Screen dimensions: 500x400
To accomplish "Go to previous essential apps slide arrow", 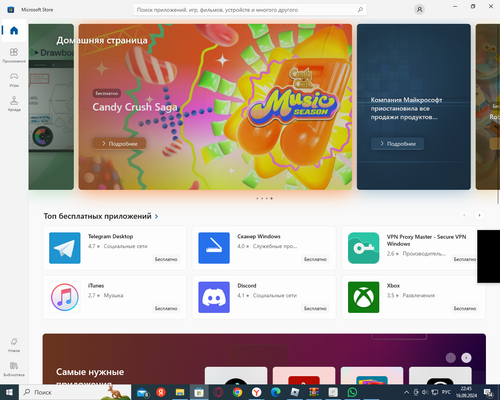I will [x=451, y=358].
